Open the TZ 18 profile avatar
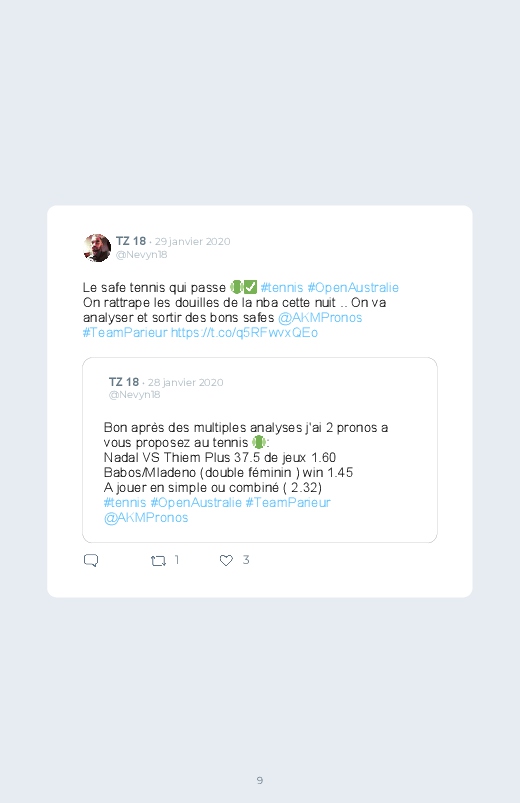The image size is (520, 803). (97, 248)
